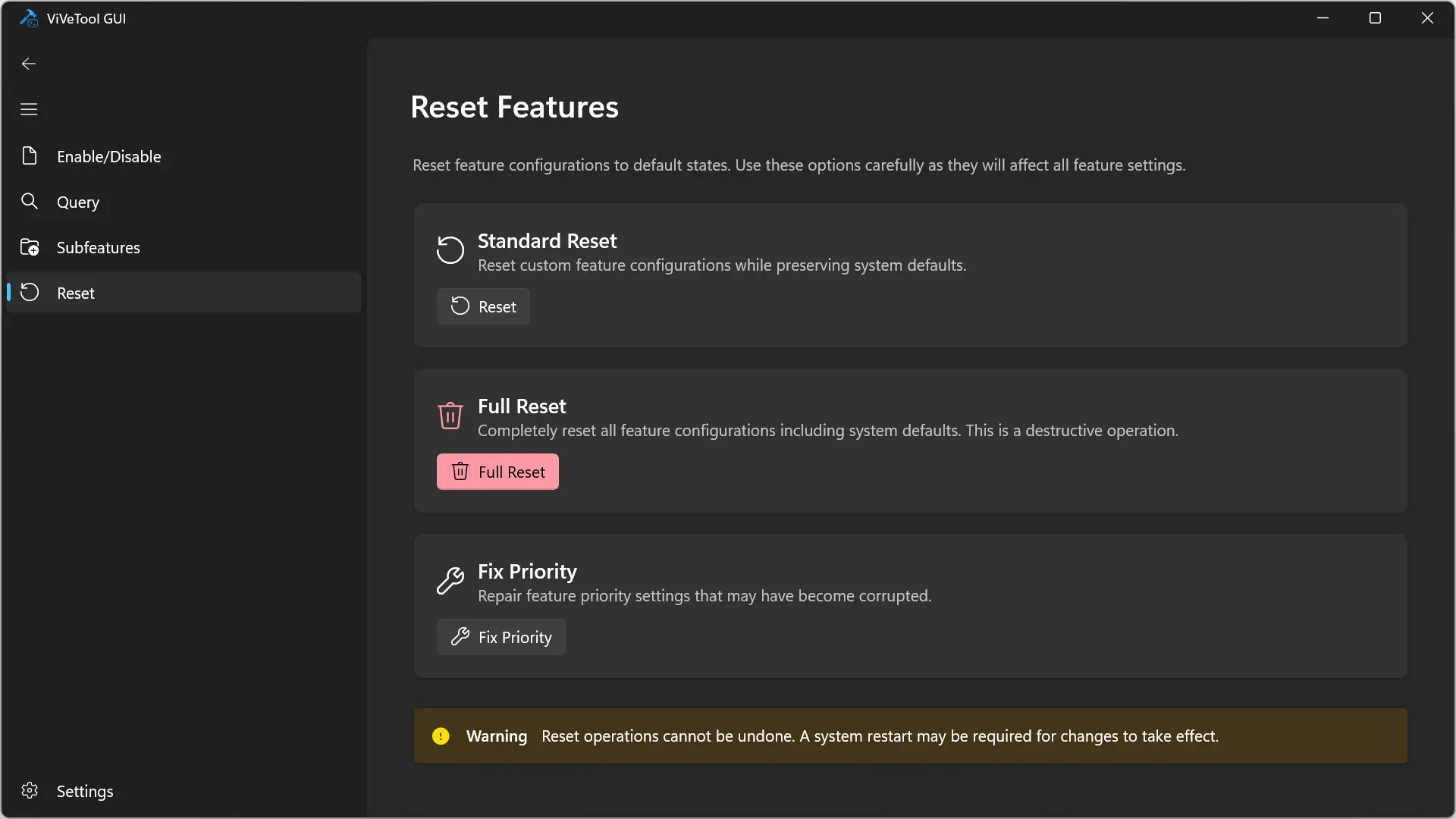Image resolution: width=1456 pixels, height=819 pixels.
Task: Click the 'Completely reset all feature configurations' description
Action: point(828,431)
